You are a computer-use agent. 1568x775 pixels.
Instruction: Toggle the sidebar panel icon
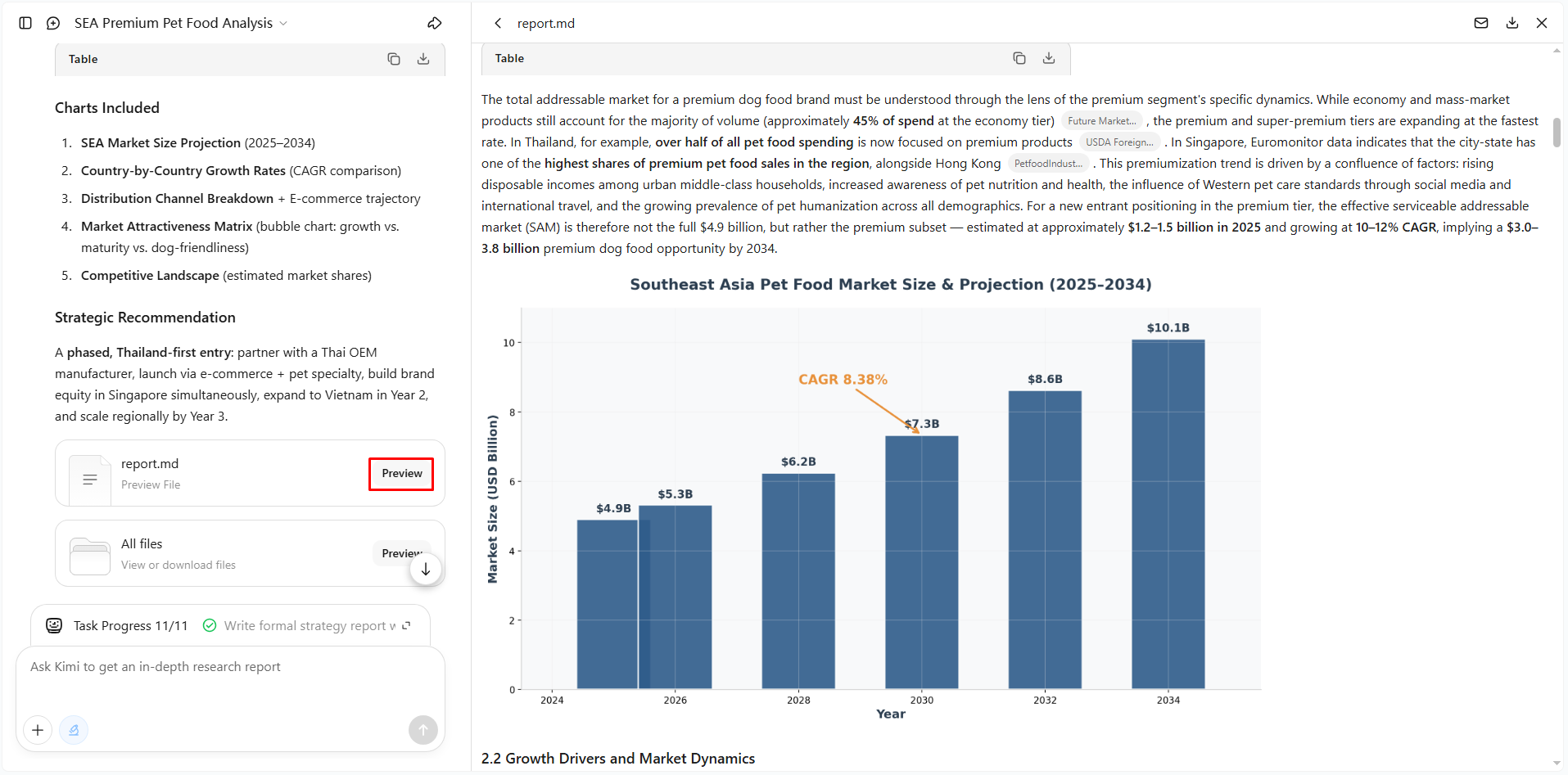(x=25, y=23)
